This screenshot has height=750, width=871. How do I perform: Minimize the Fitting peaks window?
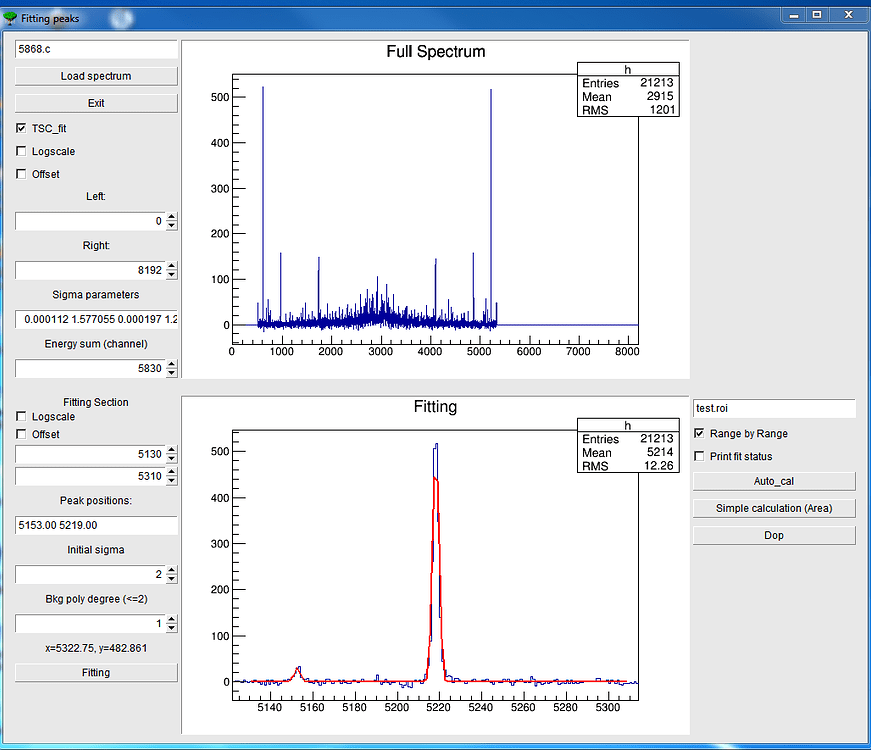click(x=794, y=15)
